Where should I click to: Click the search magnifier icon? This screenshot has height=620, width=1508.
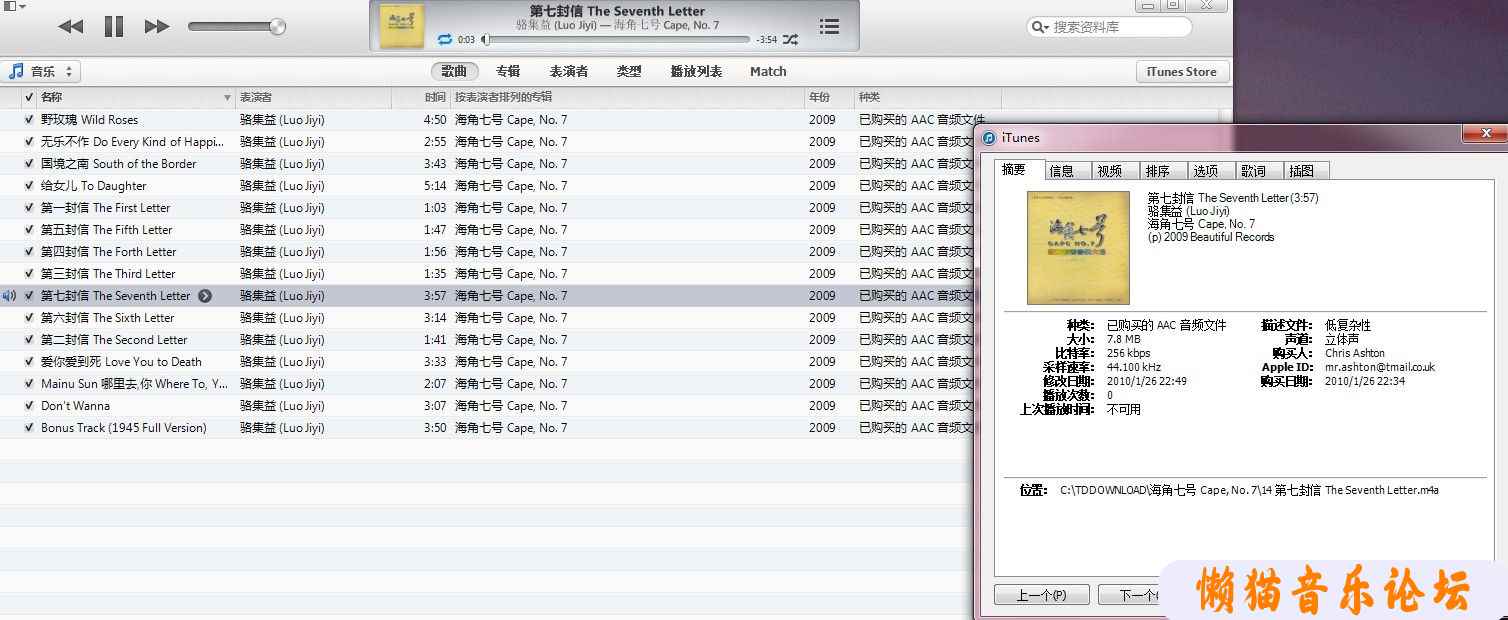click(1040, 28)
